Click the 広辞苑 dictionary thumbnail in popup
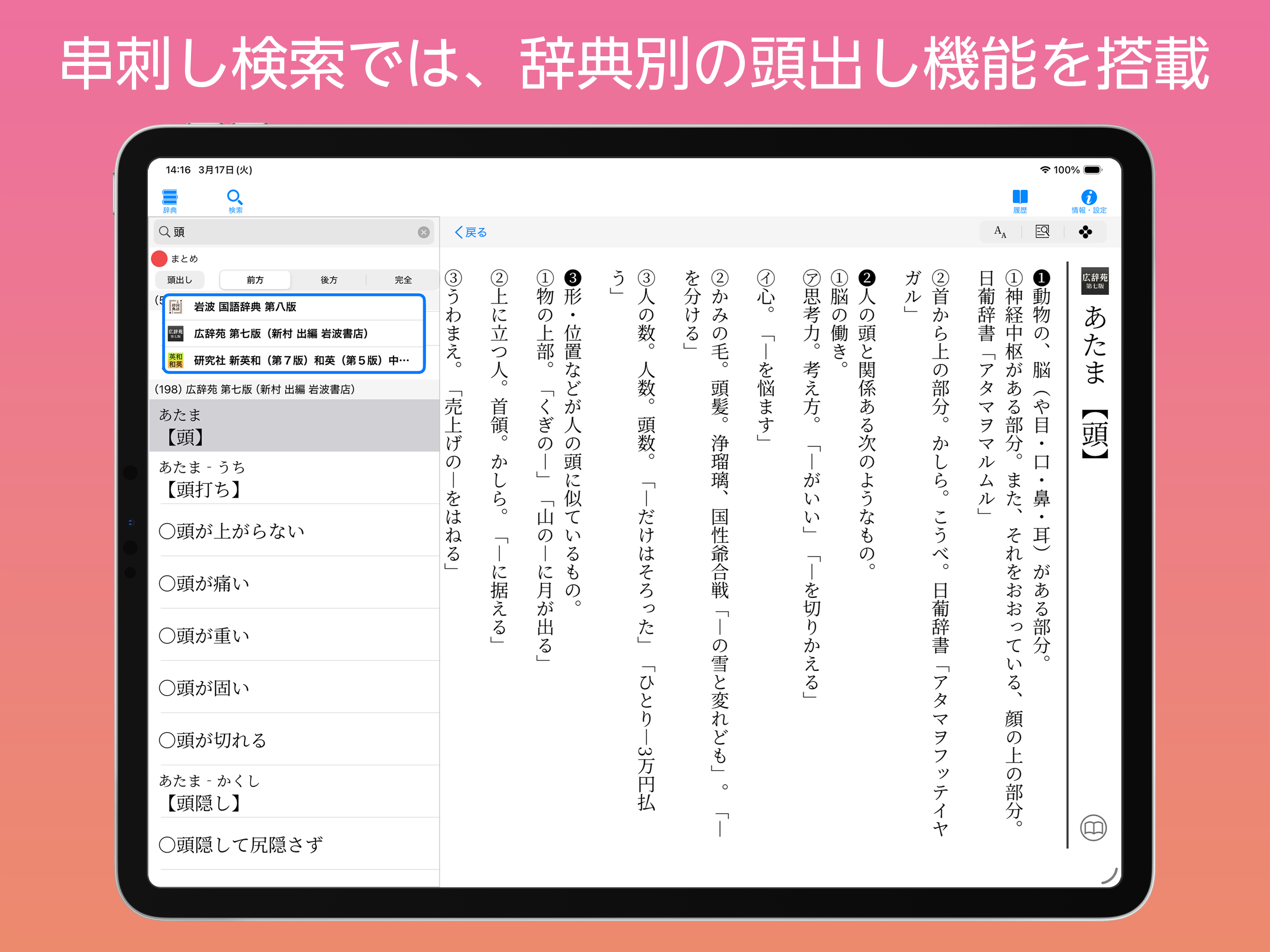Image resolution: width=1270 pixels, height=952 pixels. [176, 333]
